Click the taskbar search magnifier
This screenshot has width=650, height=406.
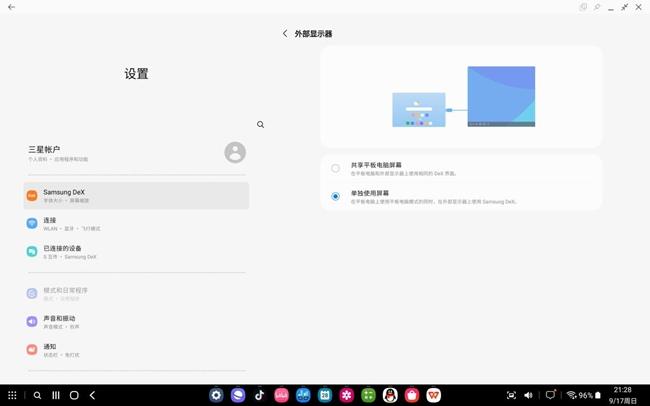[x=37, y=395]
